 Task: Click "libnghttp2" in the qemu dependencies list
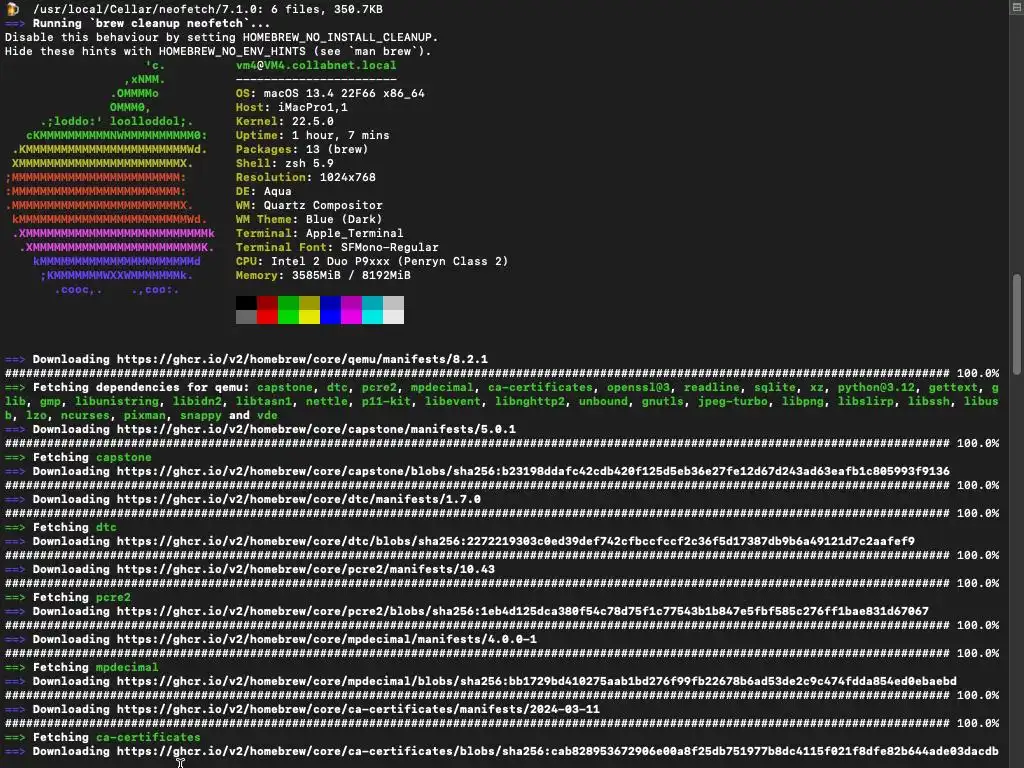(x=530, y=401)
